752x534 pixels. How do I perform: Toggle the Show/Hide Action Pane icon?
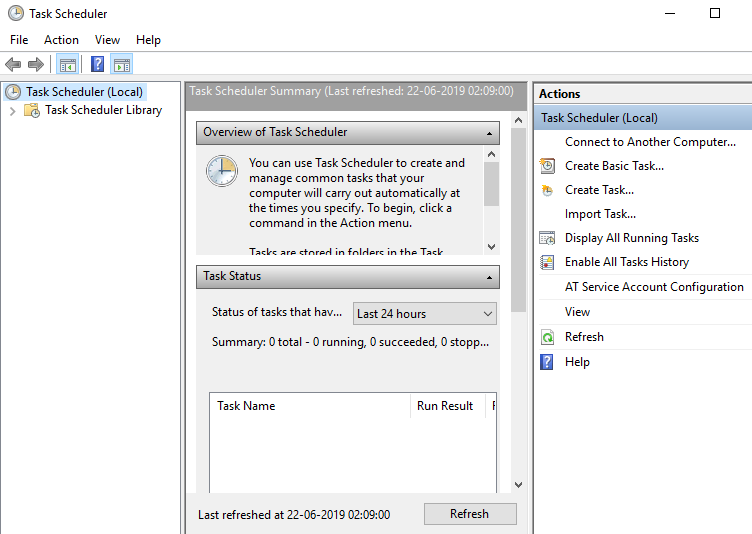121,65
